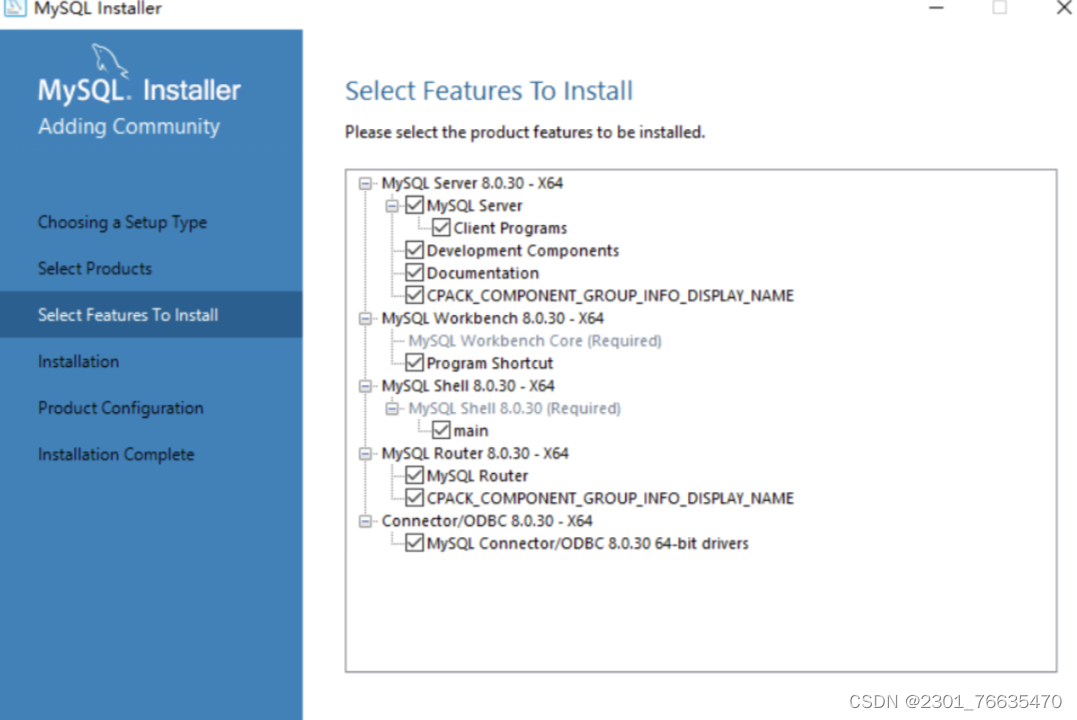Minimize the MySQL Installer window
The image size is (1077, 720).
pyautogui.click(x=936, y=8)
